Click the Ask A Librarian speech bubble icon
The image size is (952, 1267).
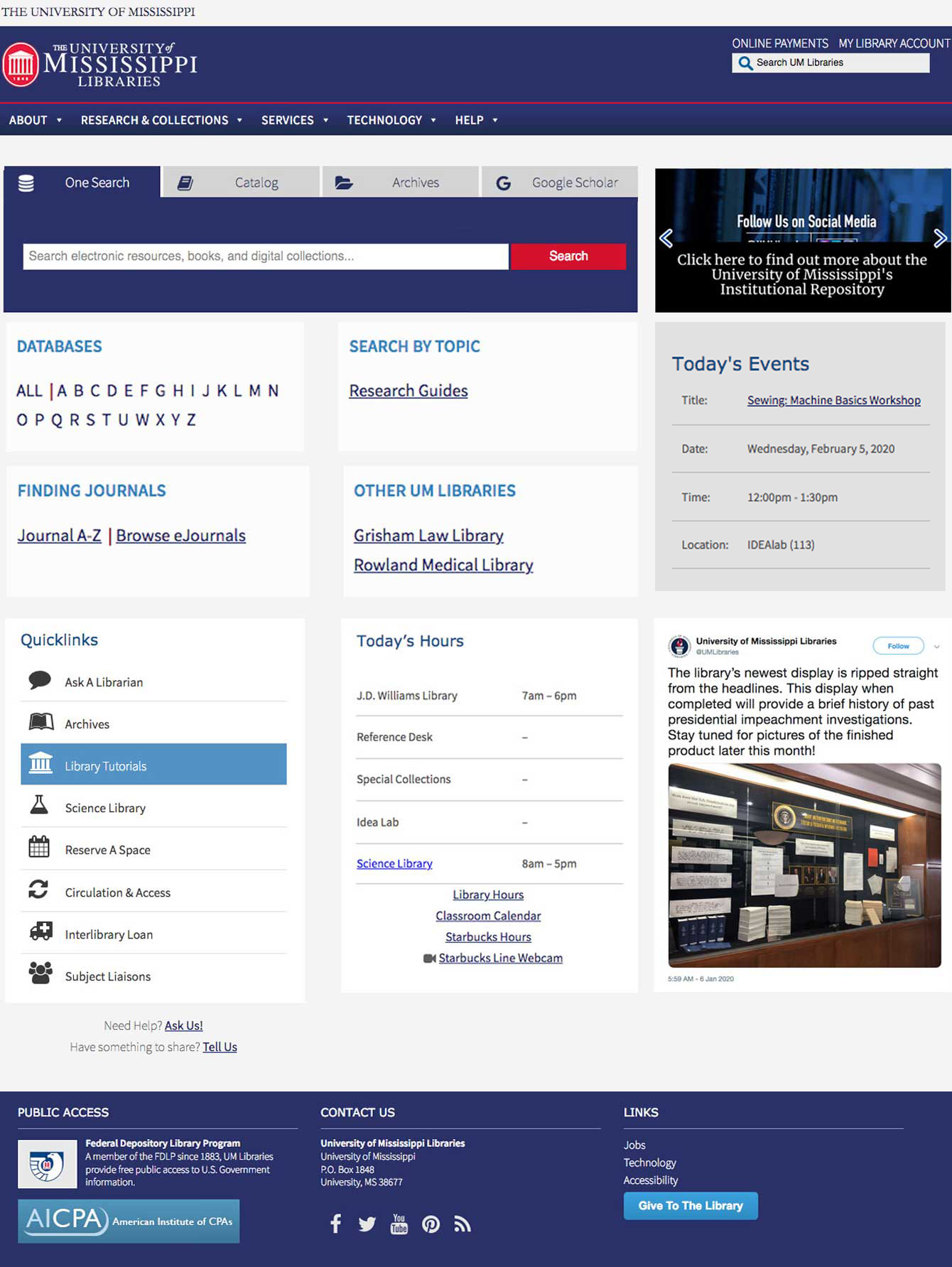point(40,680)
